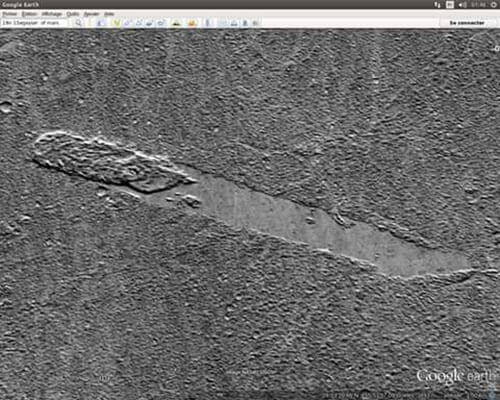The image size is (500, 400).
Task: Click the search magnifier icon
Action: (78, 23)
